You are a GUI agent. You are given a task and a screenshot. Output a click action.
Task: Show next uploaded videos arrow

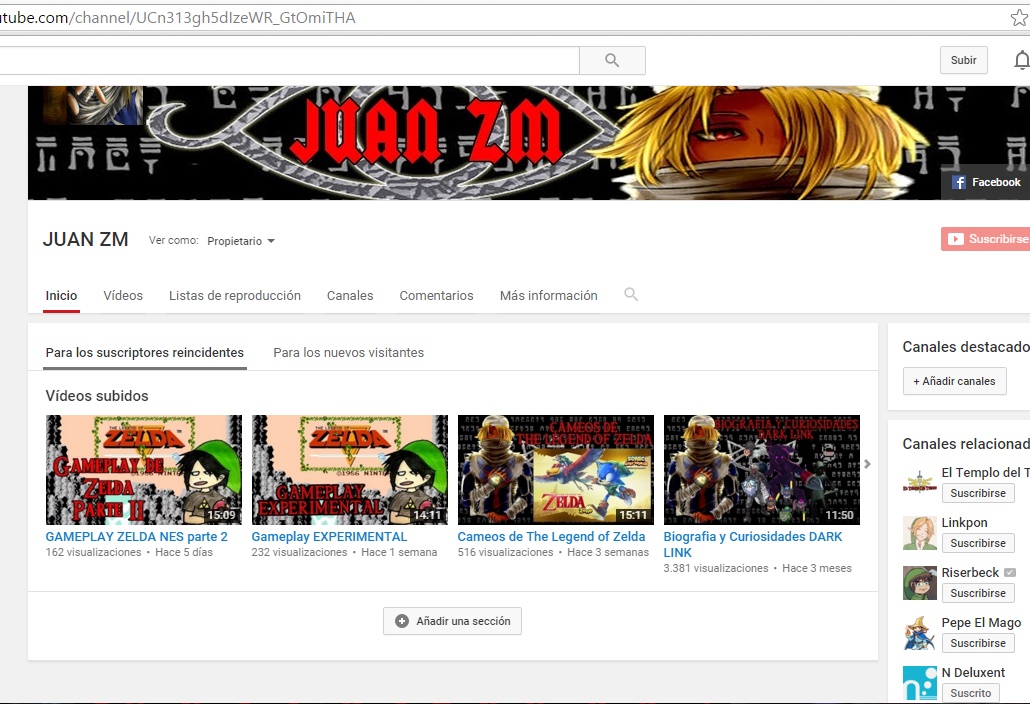click(x=868, y=464)
